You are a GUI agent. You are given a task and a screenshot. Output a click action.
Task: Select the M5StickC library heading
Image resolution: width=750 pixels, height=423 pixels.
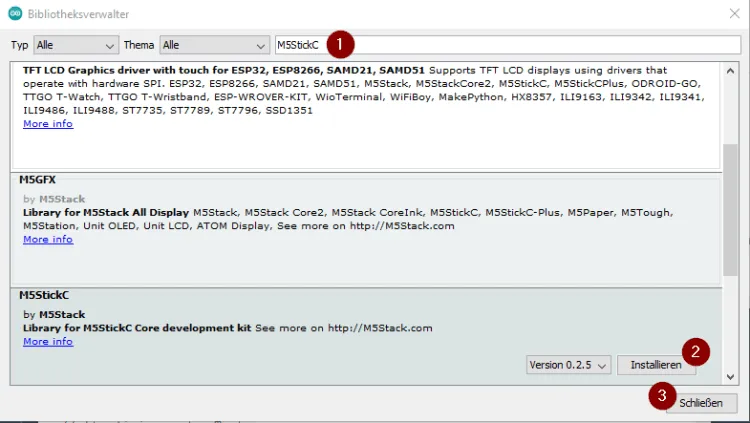(44, 295)
